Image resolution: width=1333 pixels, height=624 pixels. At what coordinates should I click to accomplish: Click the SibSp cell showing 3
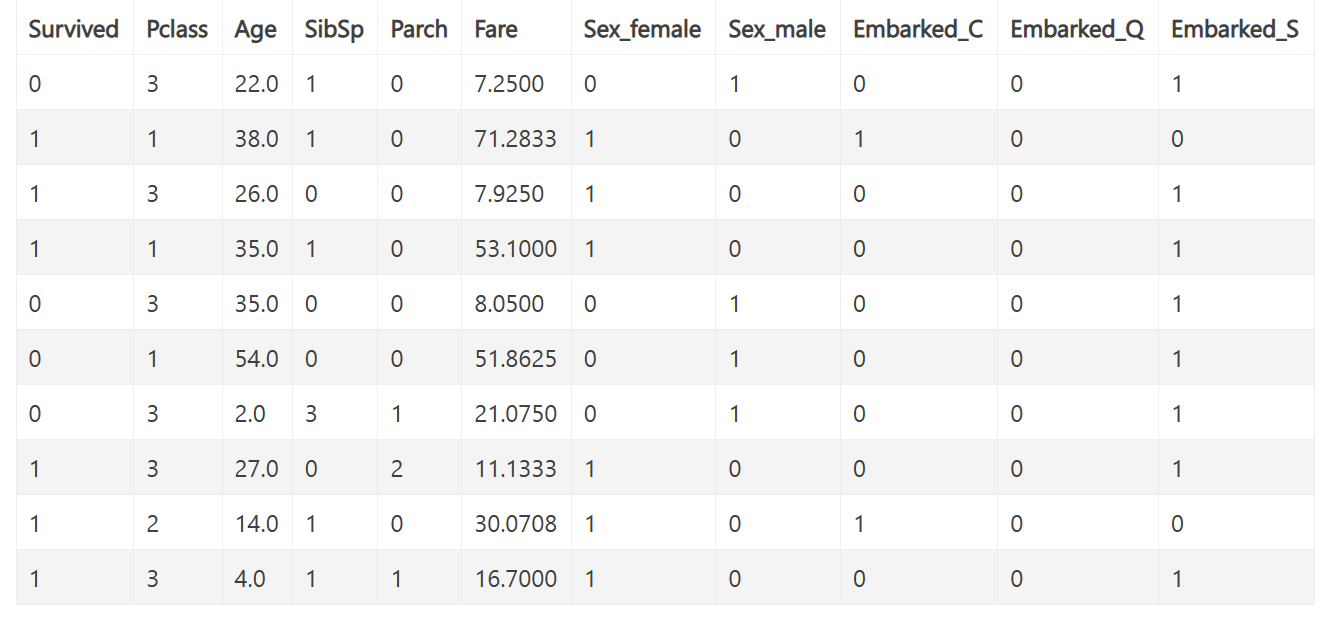(x=311, y=413)
